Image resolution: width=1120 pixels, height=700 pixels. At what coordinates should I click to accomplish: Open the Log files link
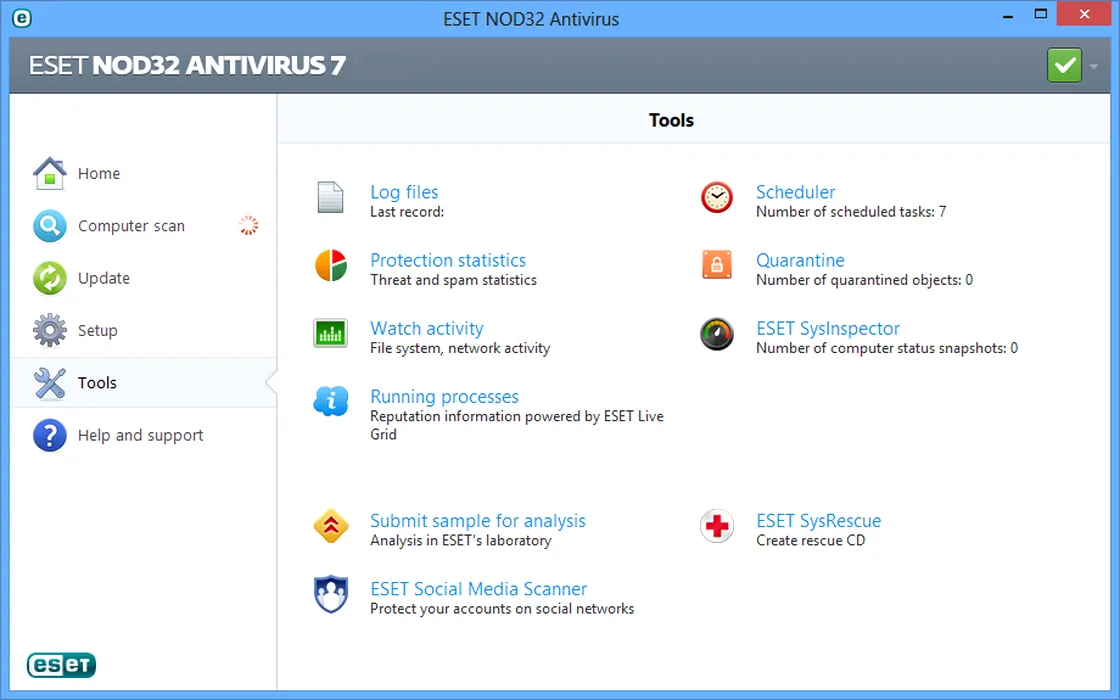[404, 192]
